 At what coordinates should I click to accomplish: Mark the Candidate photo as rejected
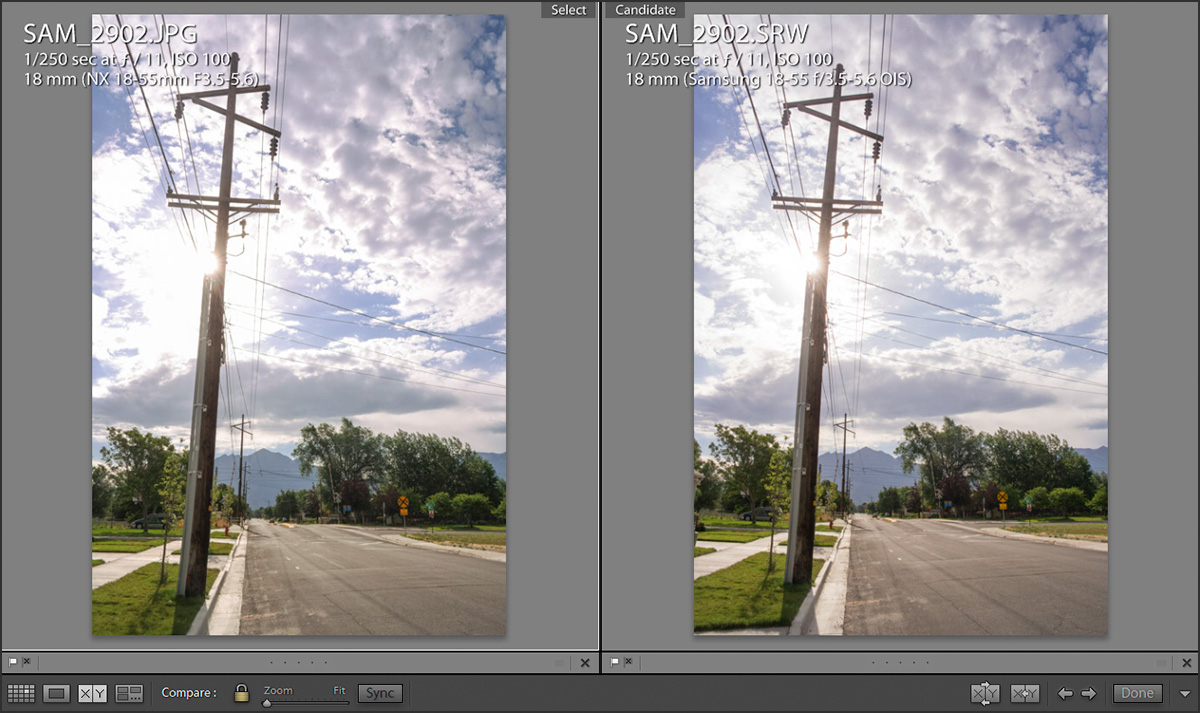tap(629, 662)
